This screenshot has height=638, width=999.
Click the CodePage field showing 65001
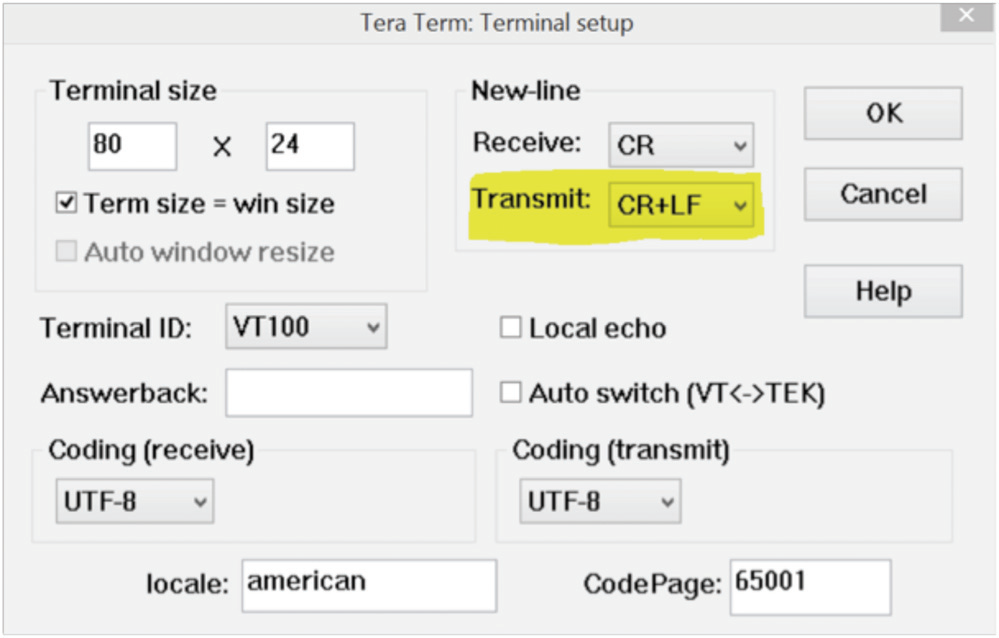click(x=810, y=587)
